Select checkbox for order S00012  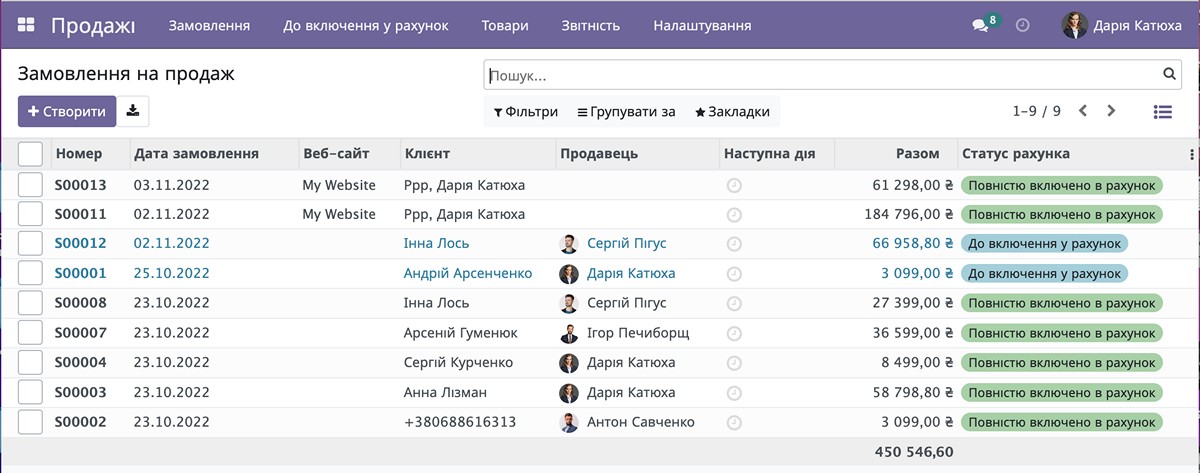[30, 243]
